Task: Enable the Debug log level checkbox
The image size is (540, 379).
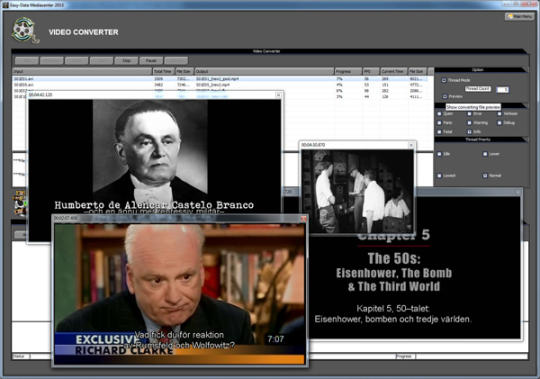Action: (499, 123)
